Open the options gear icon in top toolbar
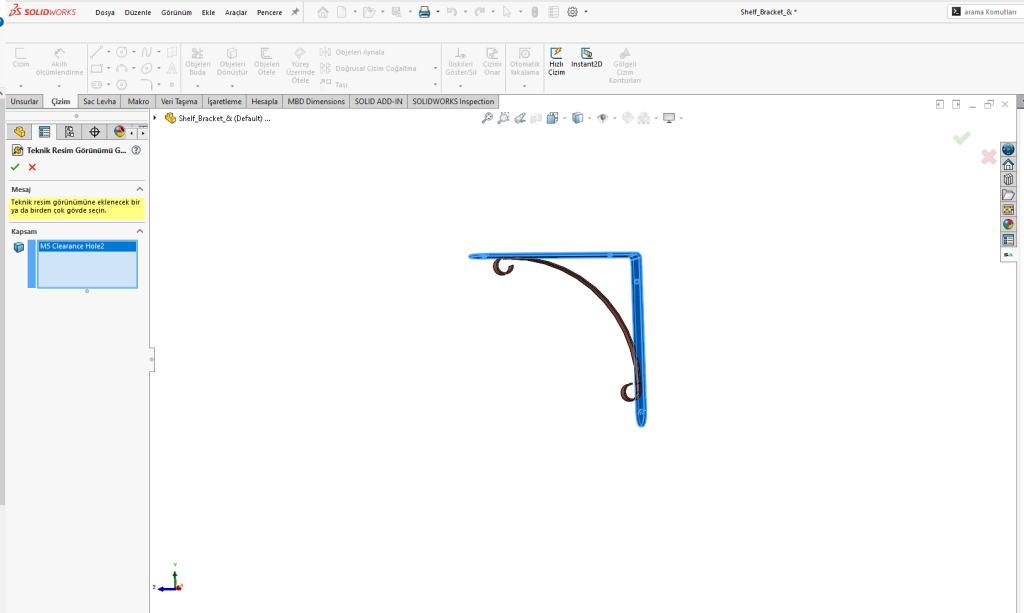This screenshot has width=1024, height=613. coord(572,12)
